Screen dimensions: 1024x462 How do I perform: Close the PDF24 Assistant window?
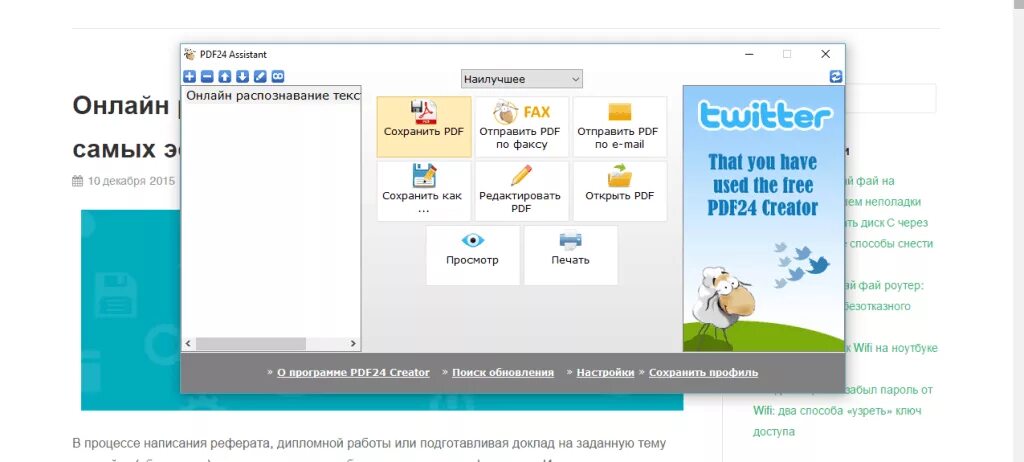pos(825,54)
